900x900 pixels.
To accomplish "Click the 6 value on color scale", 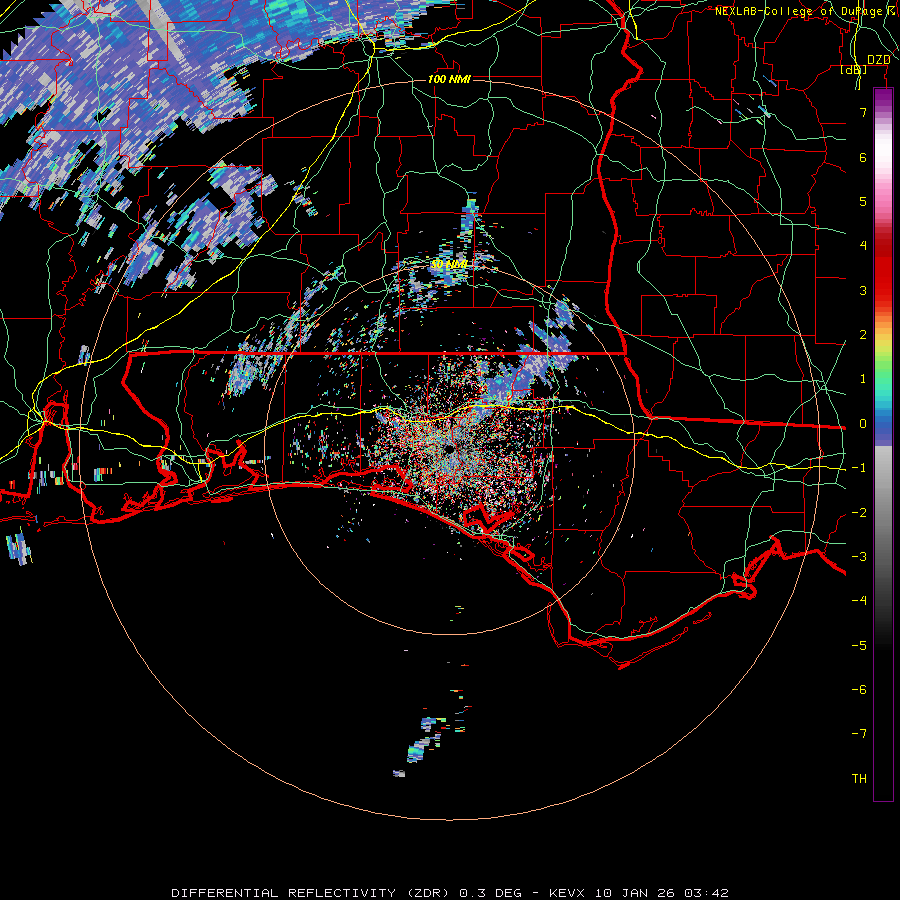I will point(863,157).
